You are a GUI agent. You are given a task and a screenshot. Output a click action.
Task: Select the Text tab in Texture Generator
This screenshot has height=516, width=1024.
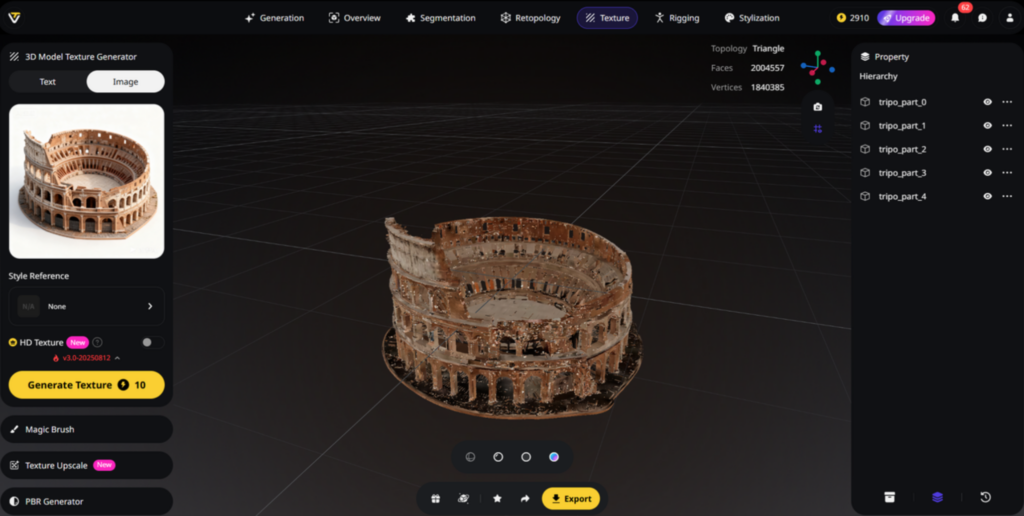[x=48, y=82]
